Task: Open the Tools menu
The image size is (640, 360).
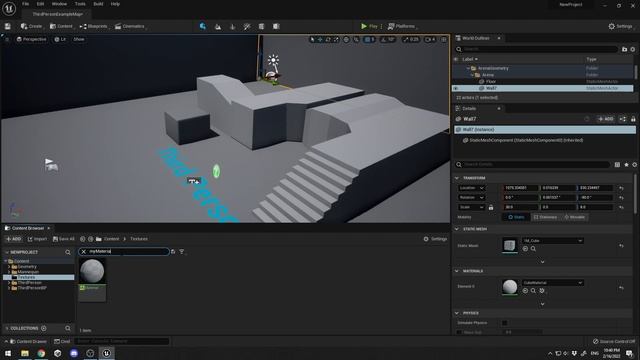Action: tap(80, 4)
